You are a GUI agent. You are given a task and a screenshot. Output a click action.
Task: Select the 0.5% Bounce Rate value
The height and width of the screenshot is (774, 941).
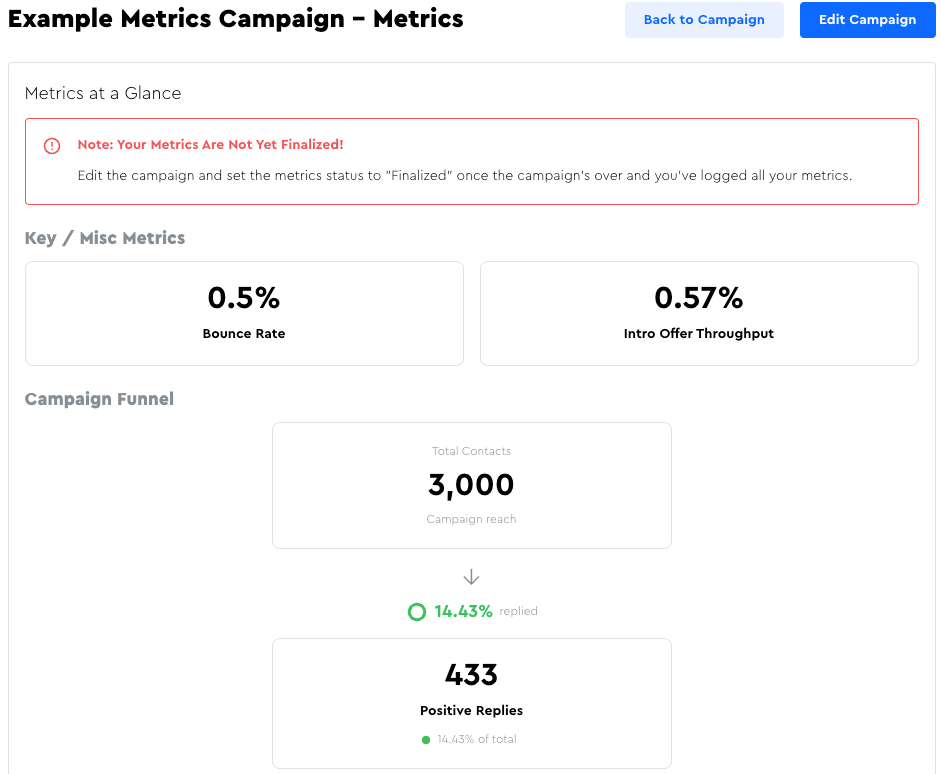(244, 298)
